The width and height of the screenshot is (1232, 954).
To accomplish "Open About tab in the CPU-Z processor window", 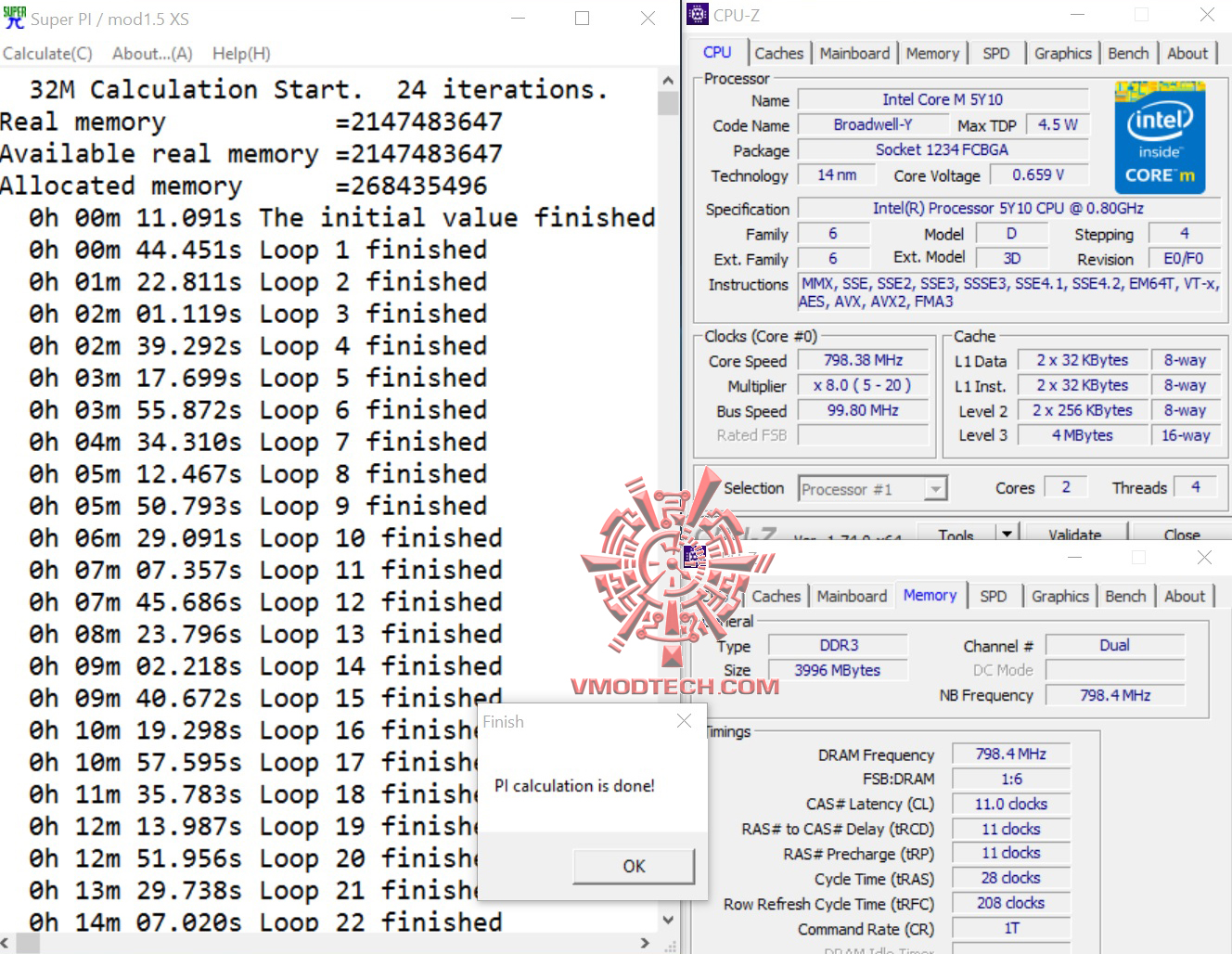I will click(x=1187, y=54).
